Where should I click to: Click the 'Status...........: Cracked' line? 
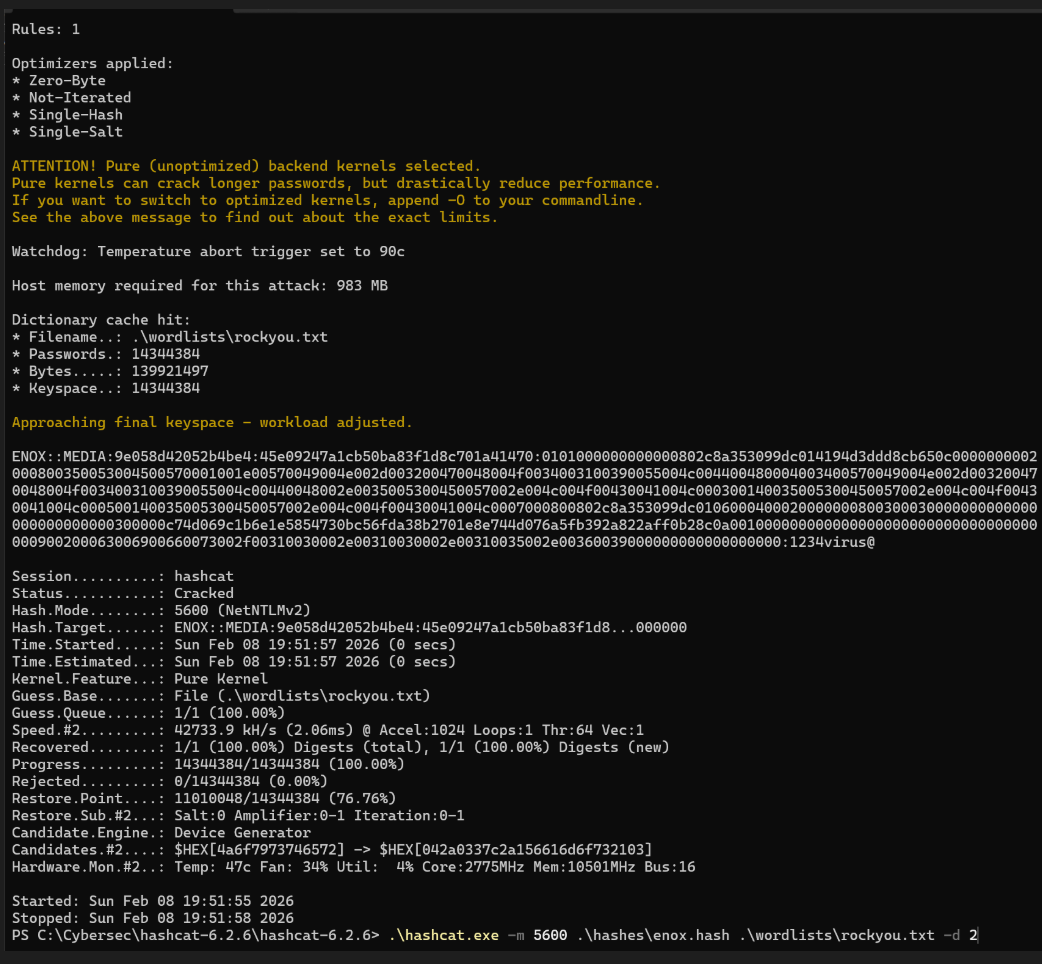coord(123,593)
